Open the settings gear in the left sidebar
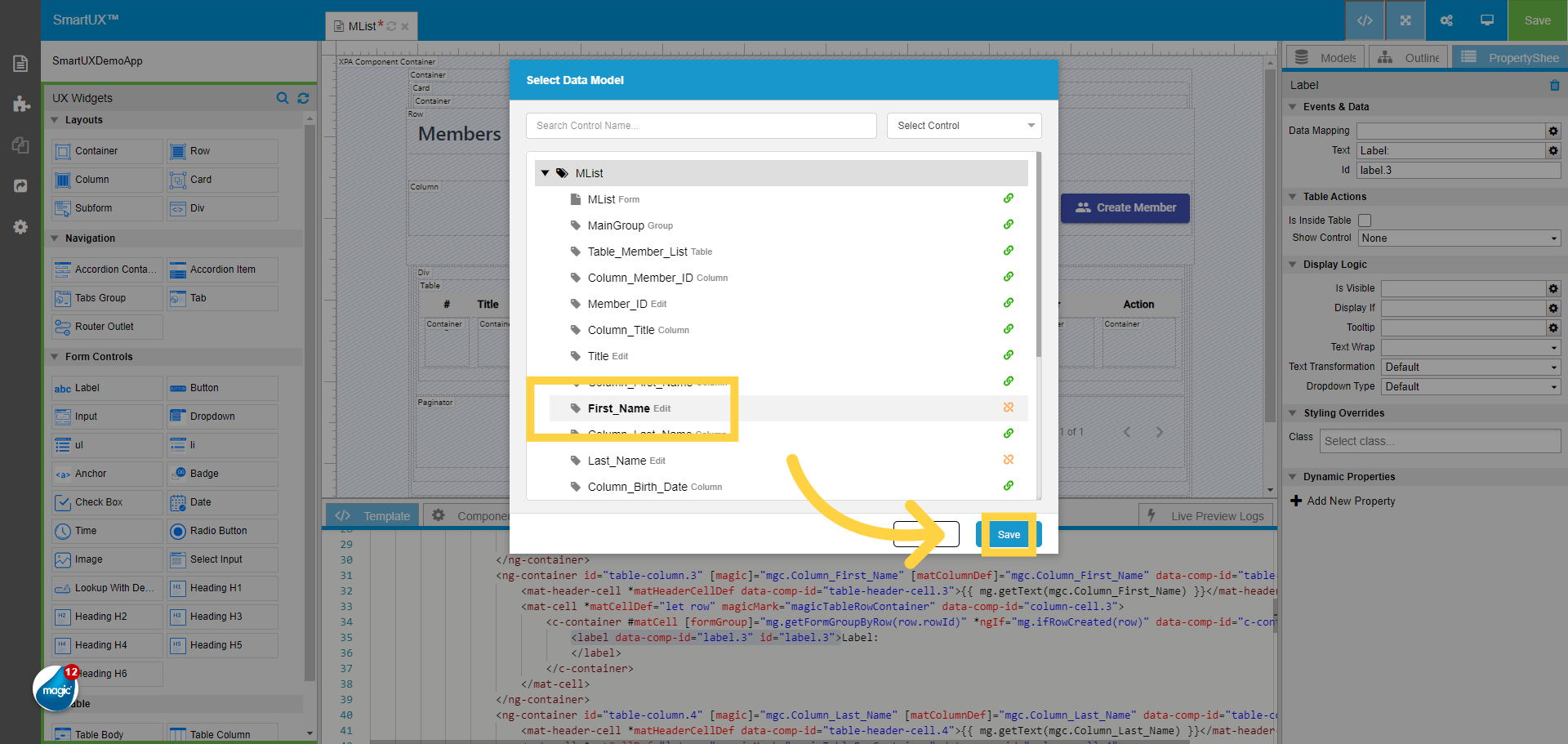The height and width of the screenshot is (744, 1568). tap(20, 227)
